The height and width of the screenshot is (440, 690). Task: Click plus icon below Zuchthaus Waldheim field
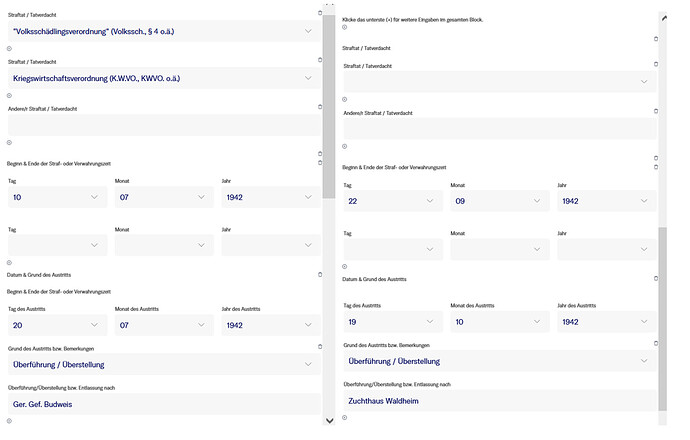pyautogui.click(x=345, y=420)
